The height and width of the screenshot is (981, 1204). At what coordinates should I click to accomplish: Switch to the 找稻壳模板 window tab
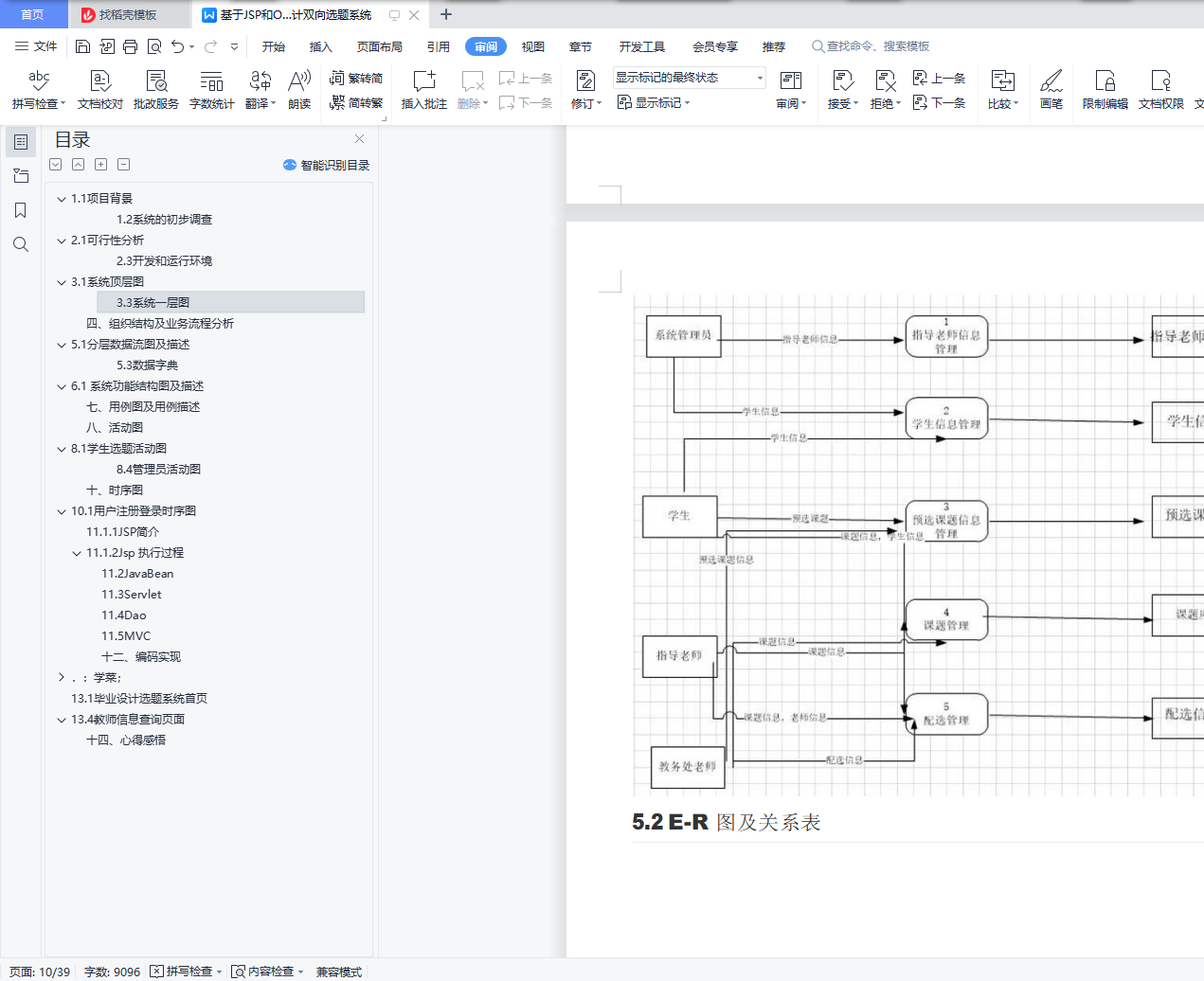click(x=128, y=15)
